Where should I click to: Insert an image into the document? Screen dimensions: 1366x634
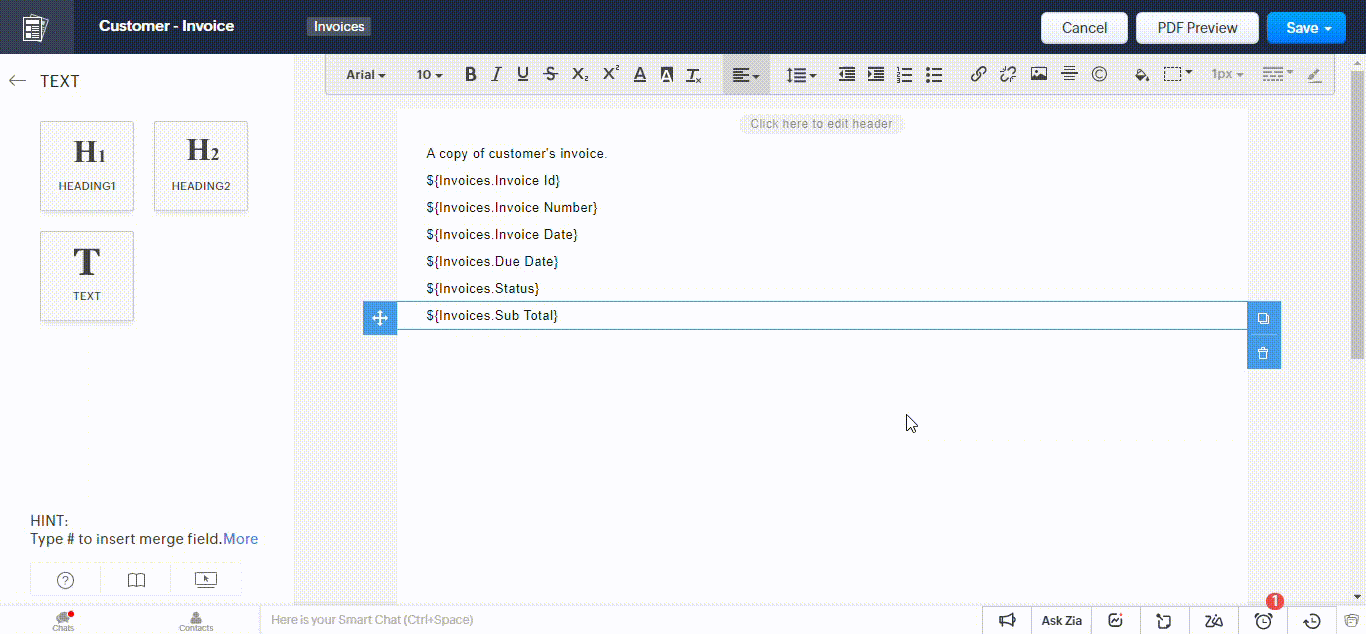point(1039,73)
